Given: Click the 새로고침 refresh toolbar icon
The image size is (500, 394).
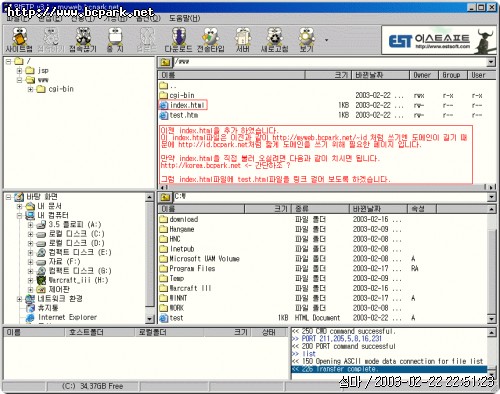Looking at the screenshot, I should [x=274, y=40].
